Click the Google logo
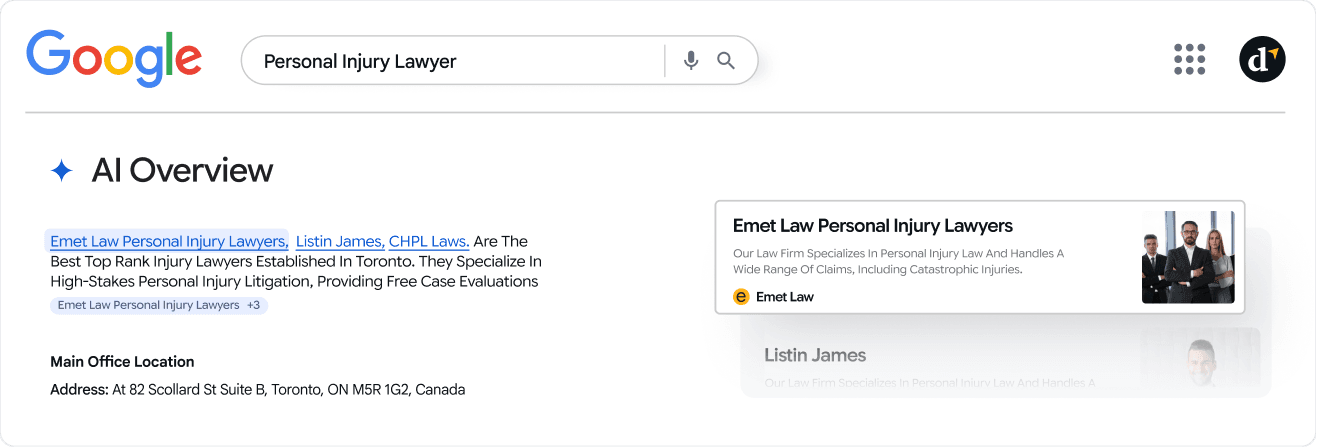 coord(114,57)
